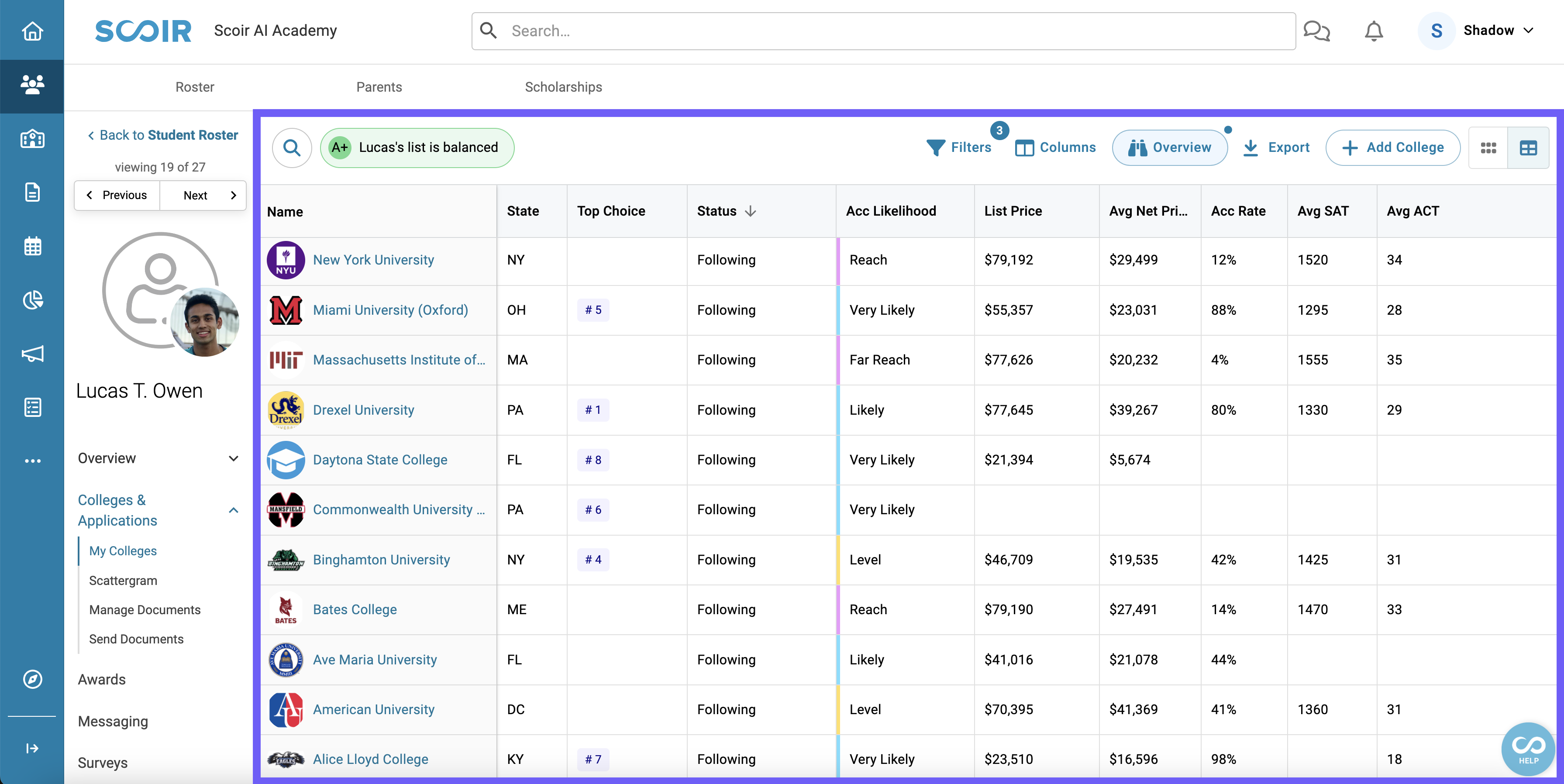This screenshot has height=784, width=1564.
Task: Click the Daytona State College logo
Action: click(286, 460)
